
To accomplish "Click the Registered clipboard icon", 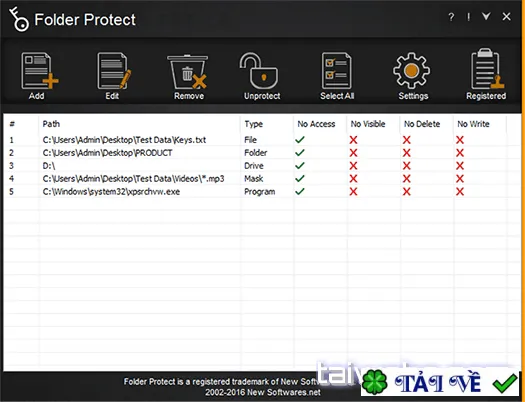I will click(488, 69).
